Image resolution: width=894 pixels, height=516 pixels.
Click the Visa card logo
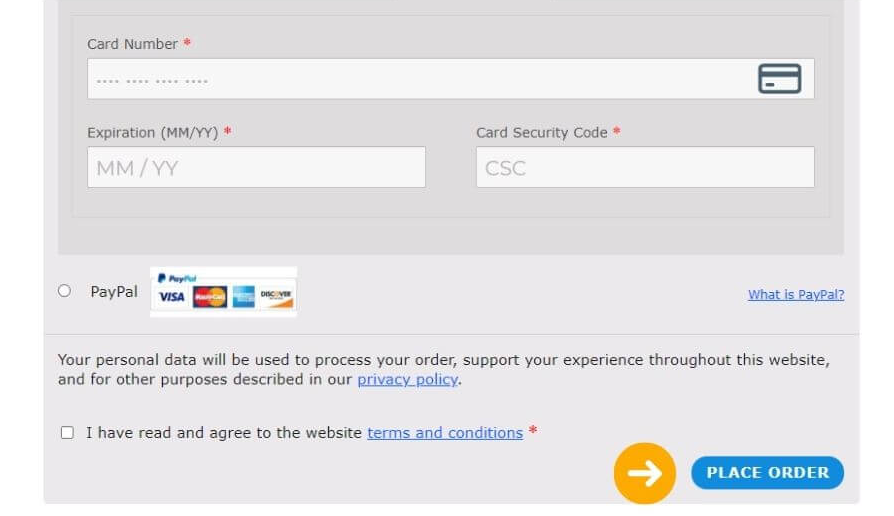click(x=172, y=297)
